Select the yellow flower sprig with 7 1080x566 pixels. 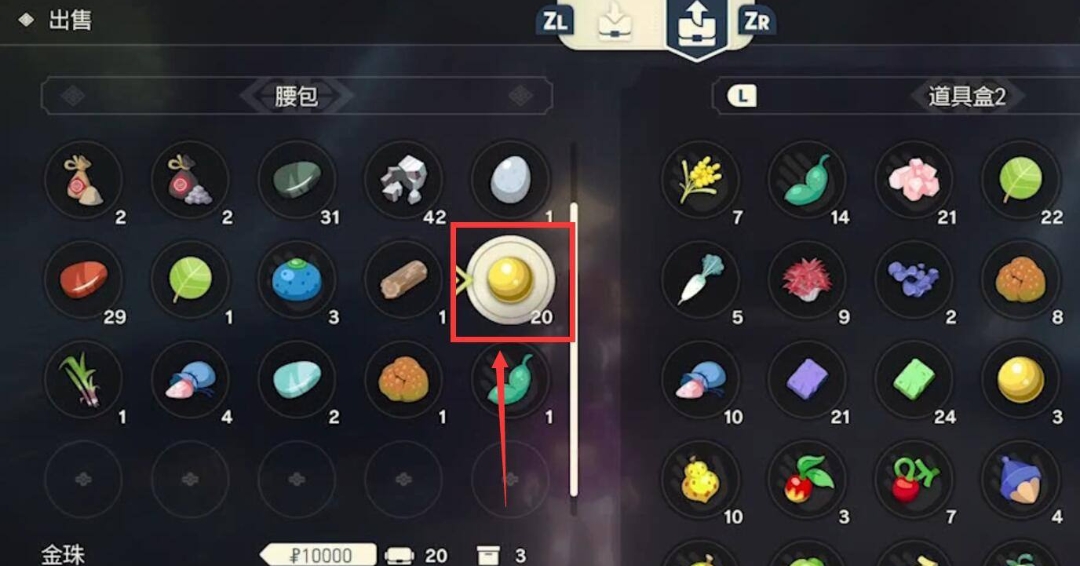pos(700,180)
